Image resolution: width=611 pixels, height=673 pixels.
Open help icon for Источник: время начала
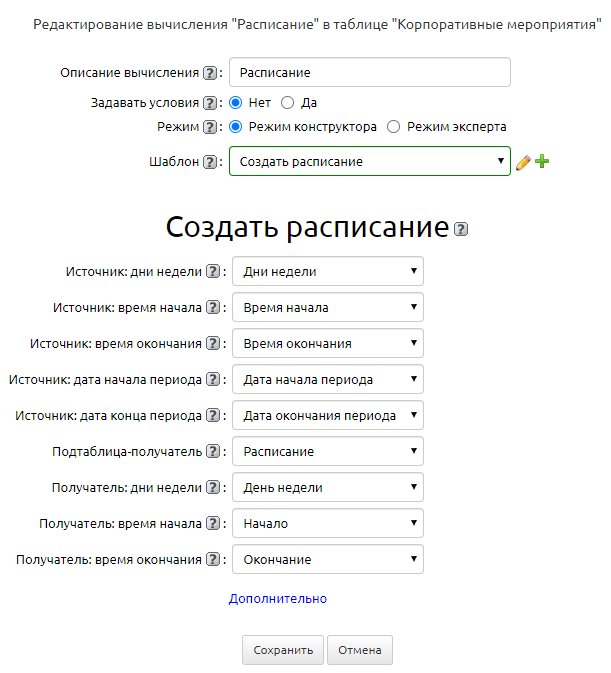point(213,307)
